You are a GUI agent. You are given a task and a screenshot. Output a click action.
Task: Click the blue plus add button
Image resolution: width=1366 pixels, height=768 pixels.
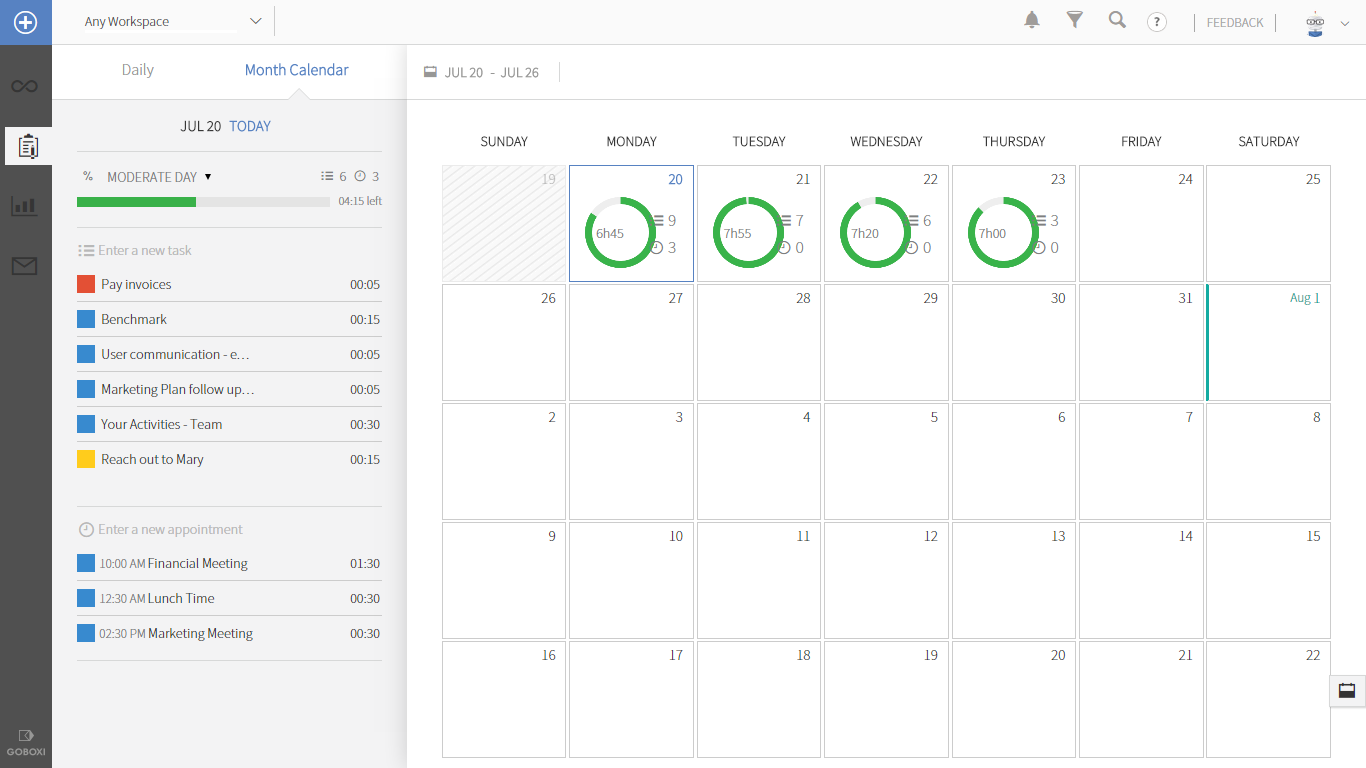pyautogui.click(x=25, y=22)
